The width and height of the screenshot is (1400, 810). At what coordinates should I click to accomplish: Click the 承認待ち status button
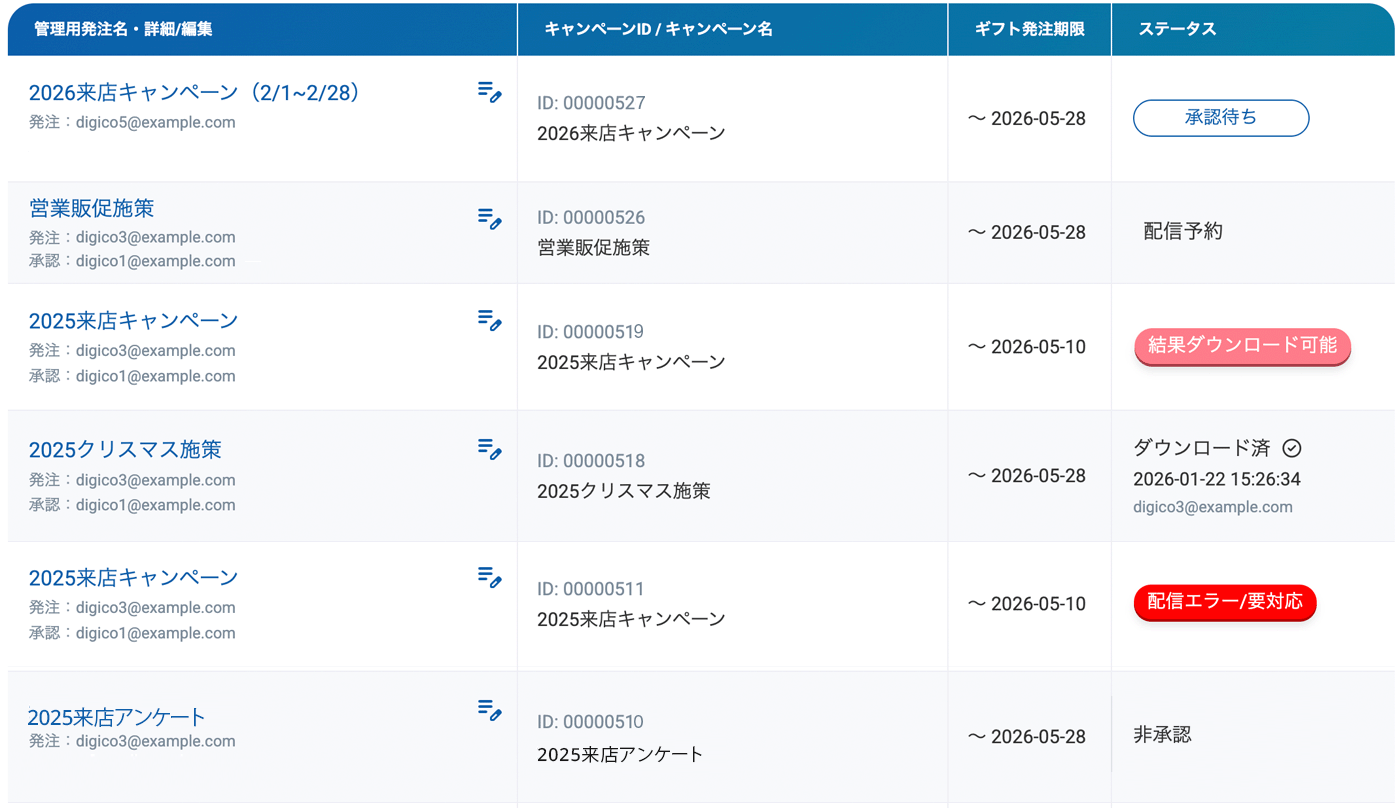click(1220, 118)
